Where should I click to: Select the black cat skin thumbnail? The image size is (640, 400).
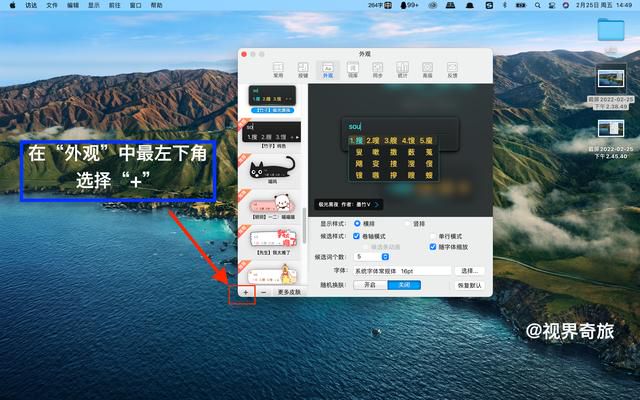click(x=272, y=169)
